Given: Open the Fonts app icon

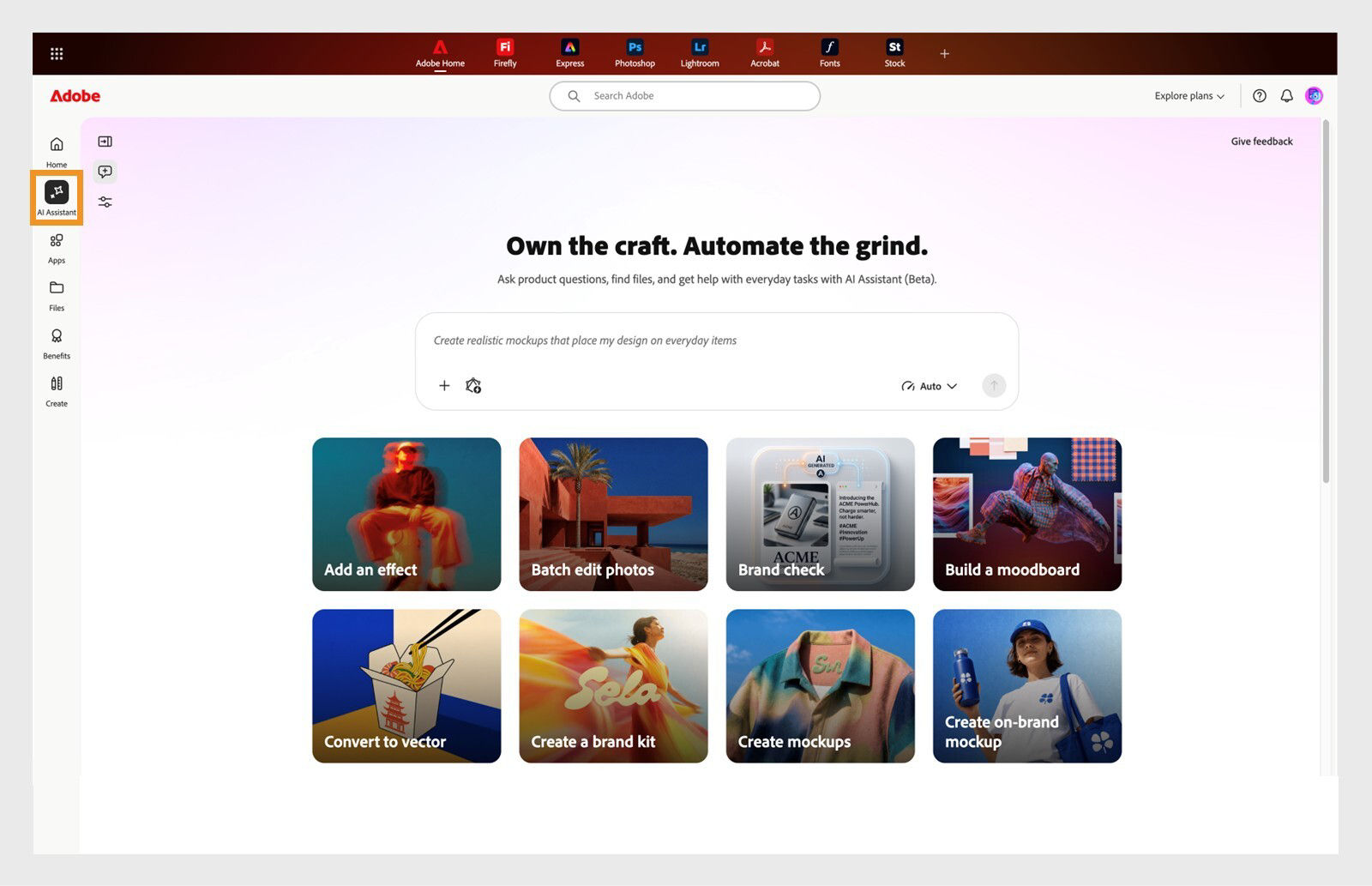Looking at the screenshot, I should pos(829,53).
